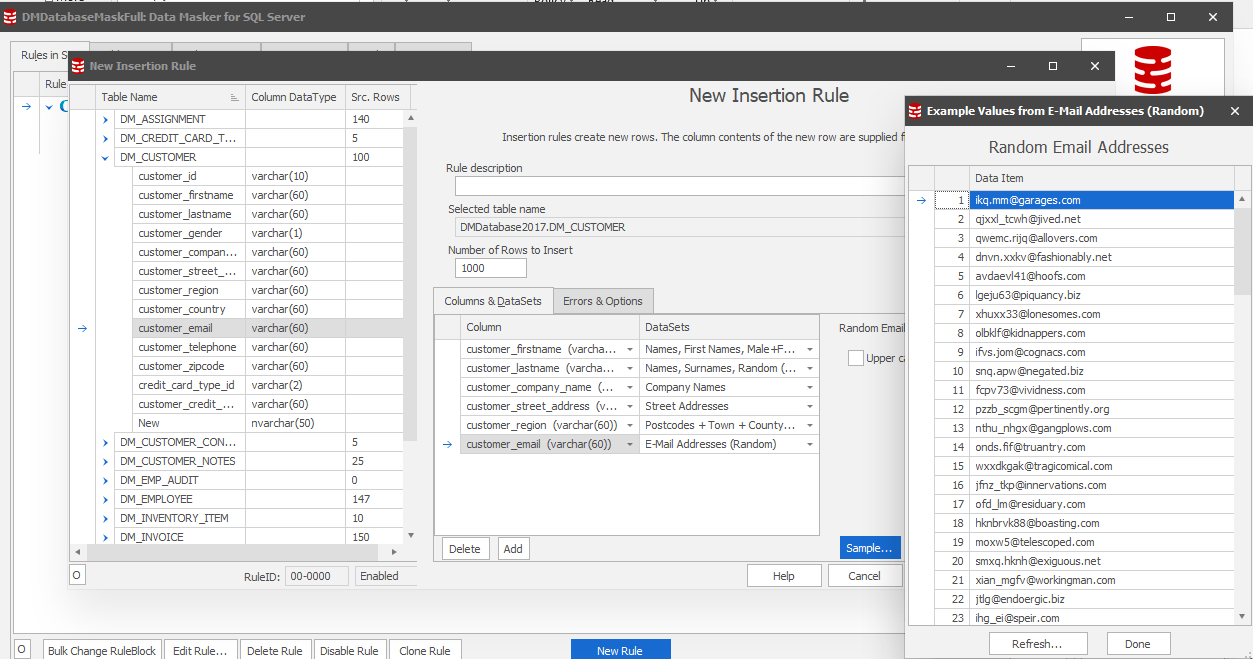The image size is (1253, 659).
Task: Switch to the Errors & Options tab
Action: pos(602,301)
